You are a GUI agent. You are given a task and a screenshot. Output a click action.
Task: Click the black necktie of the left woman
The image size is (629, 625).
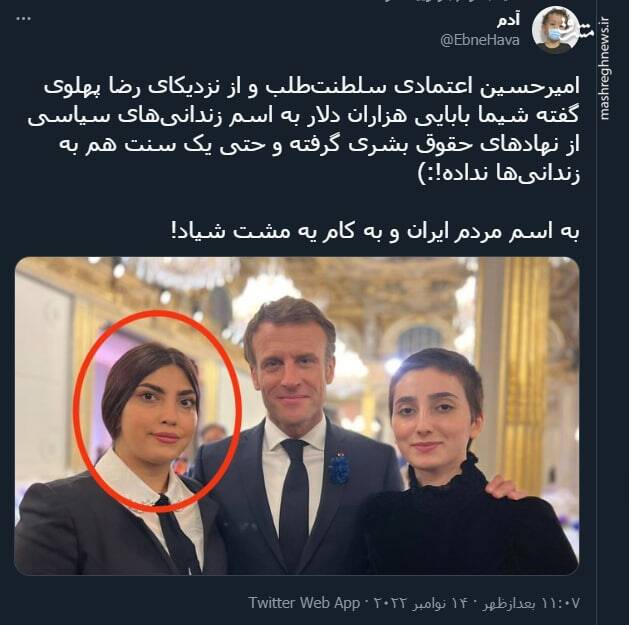click(177, 534)
